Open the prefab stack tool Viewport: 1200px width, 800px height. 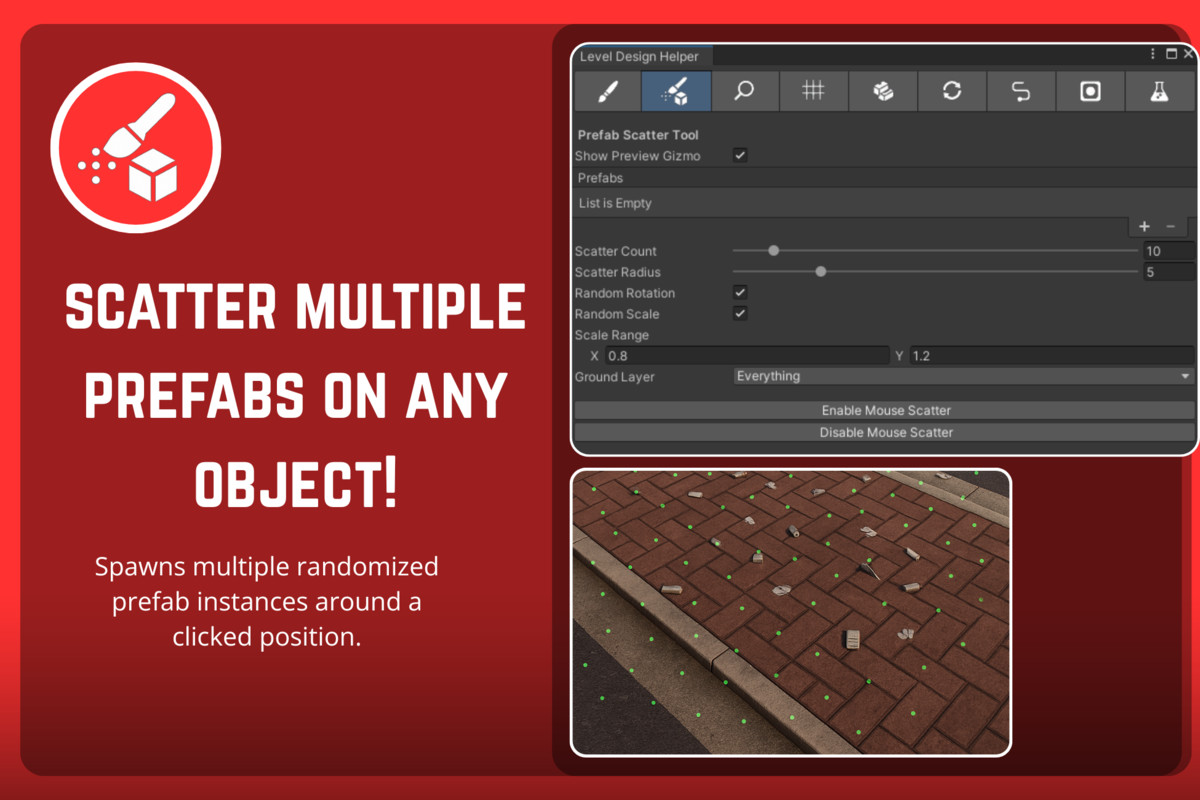(882, 91)
